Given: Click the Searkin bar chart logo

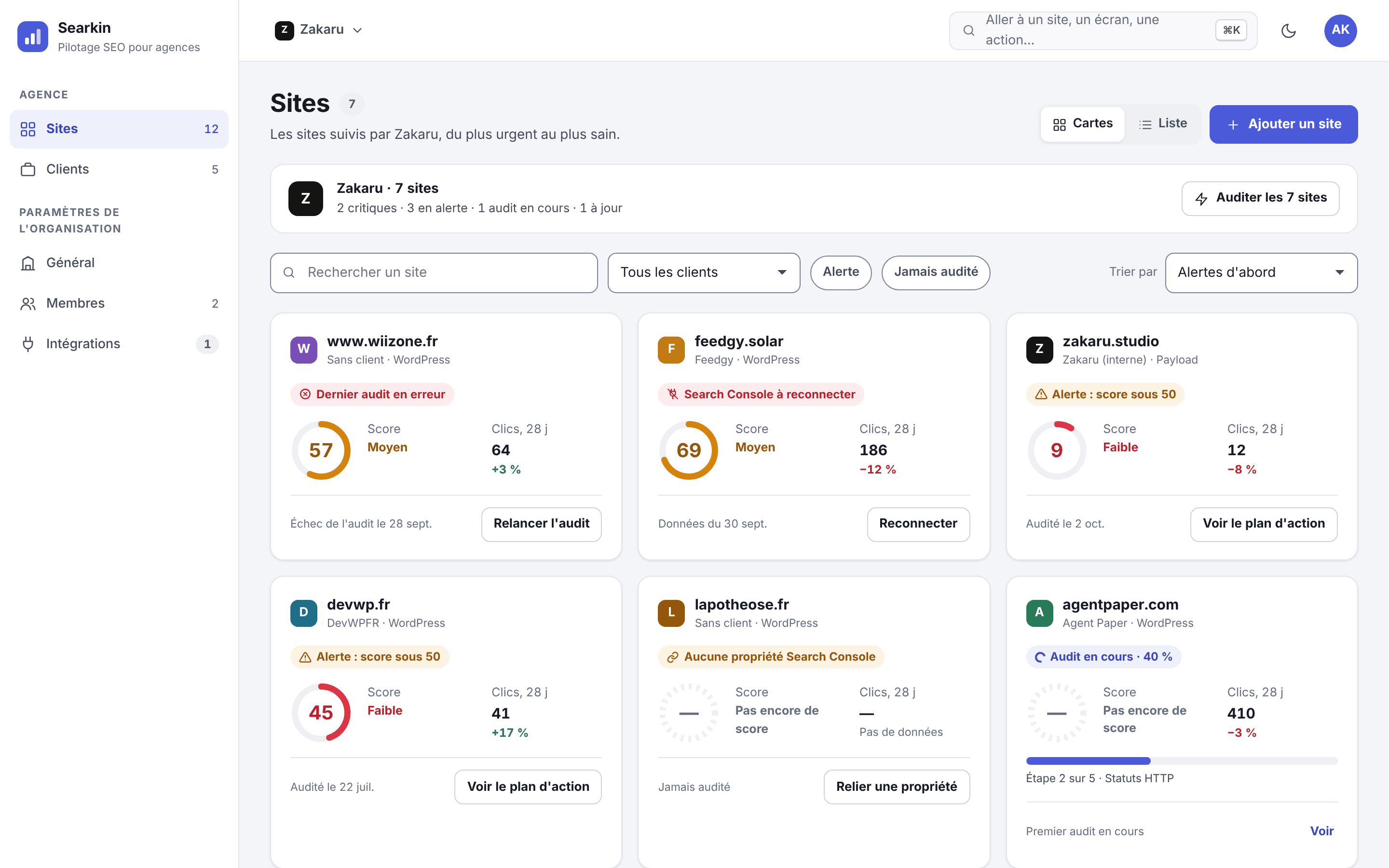Looking at the screenshot, I should point(33,37).
